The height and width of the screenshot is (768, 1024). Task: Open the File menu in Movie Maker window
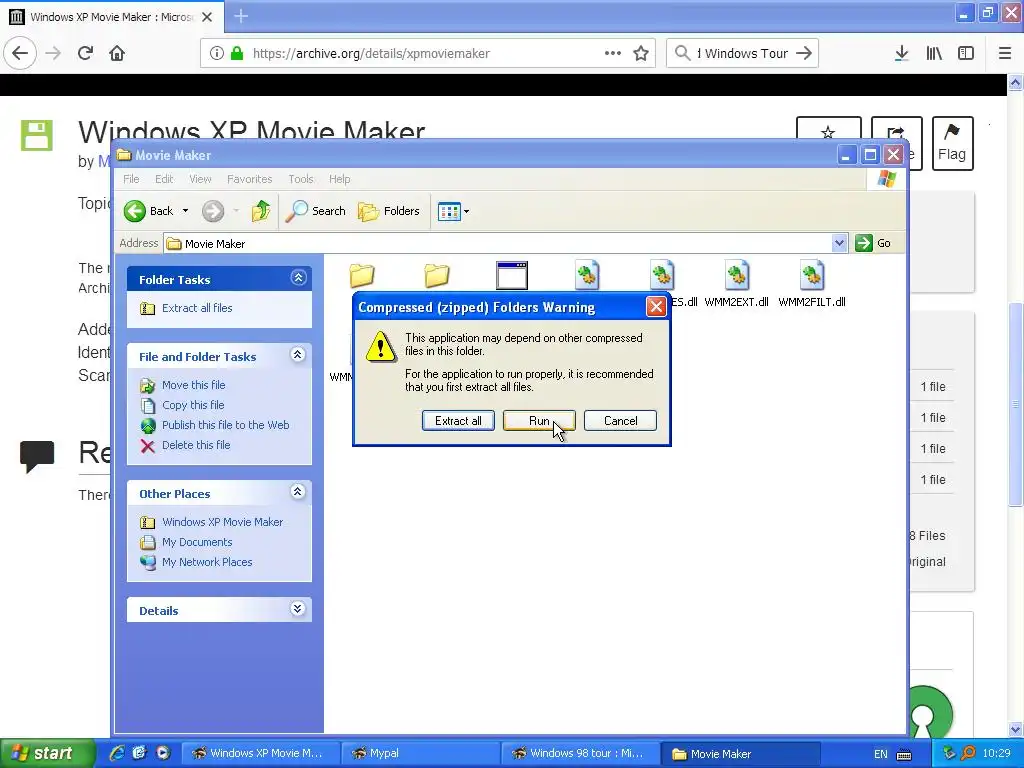tap(131, 179)
